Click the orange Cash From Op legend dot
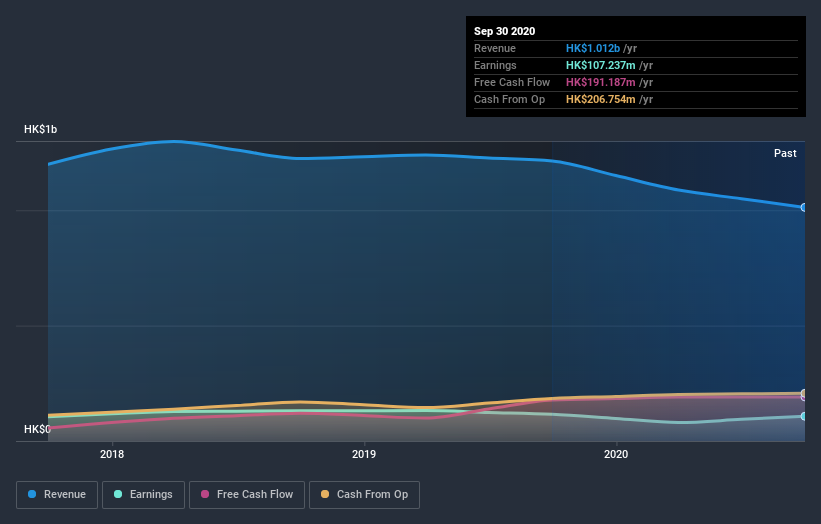 [325, 494]
